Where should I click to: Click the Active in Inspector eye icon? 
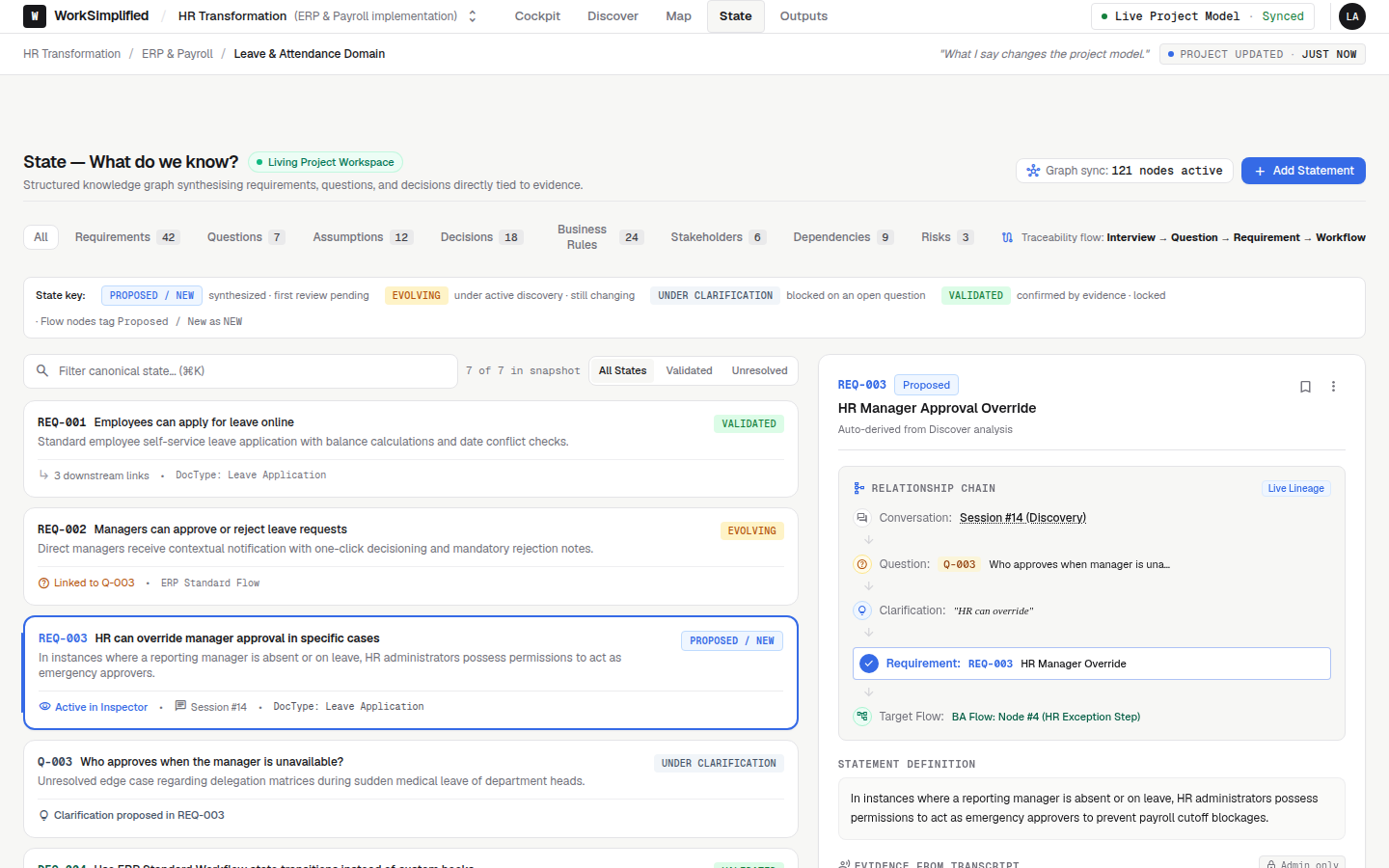(44, 707)
